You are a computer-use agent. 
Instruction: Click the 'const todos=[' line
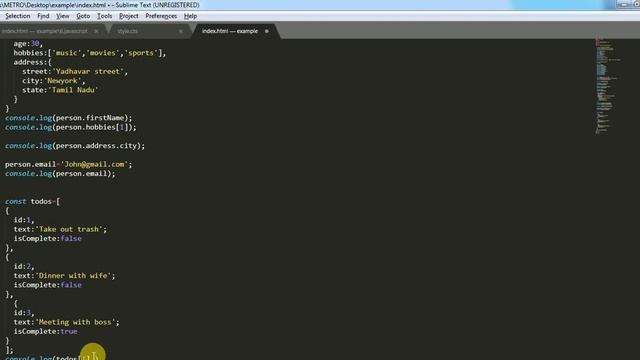(32, 201)
